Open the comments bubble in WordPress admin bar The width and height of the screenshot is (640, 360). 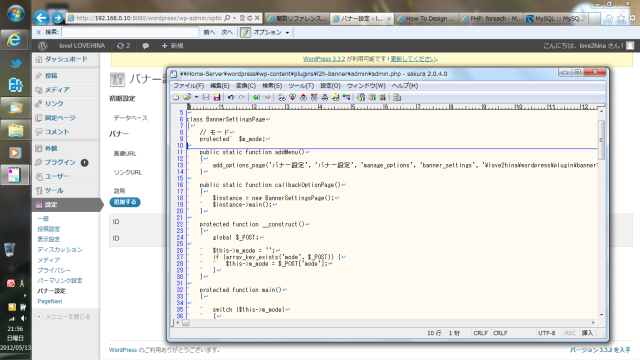[x=145, y=46]
